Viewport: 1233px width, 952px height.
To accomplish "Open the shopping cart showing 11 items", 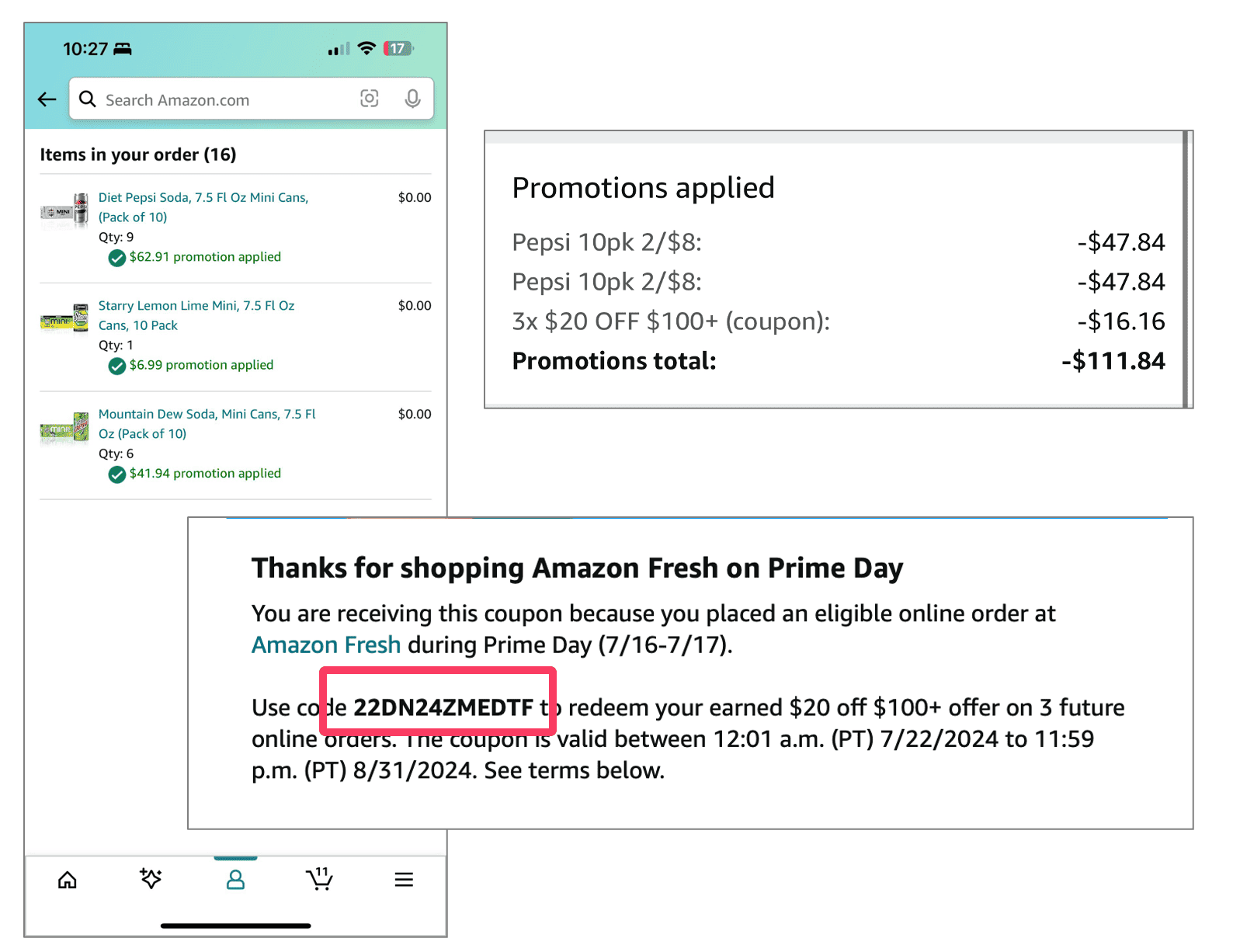I will click(x=320, y=880).
